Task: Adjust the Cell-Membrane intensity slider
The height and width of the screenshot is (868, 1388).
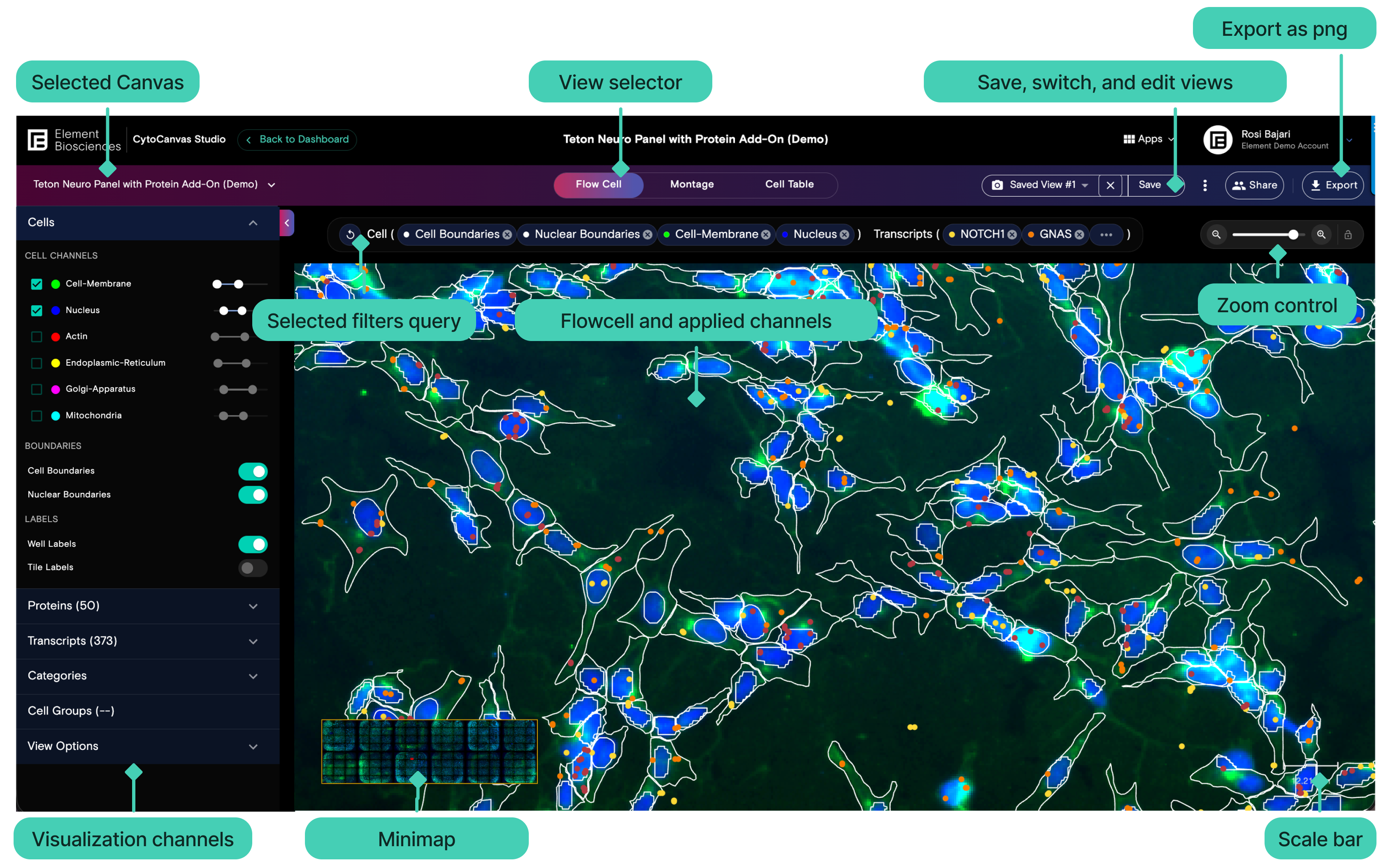Action: point(239,284)
